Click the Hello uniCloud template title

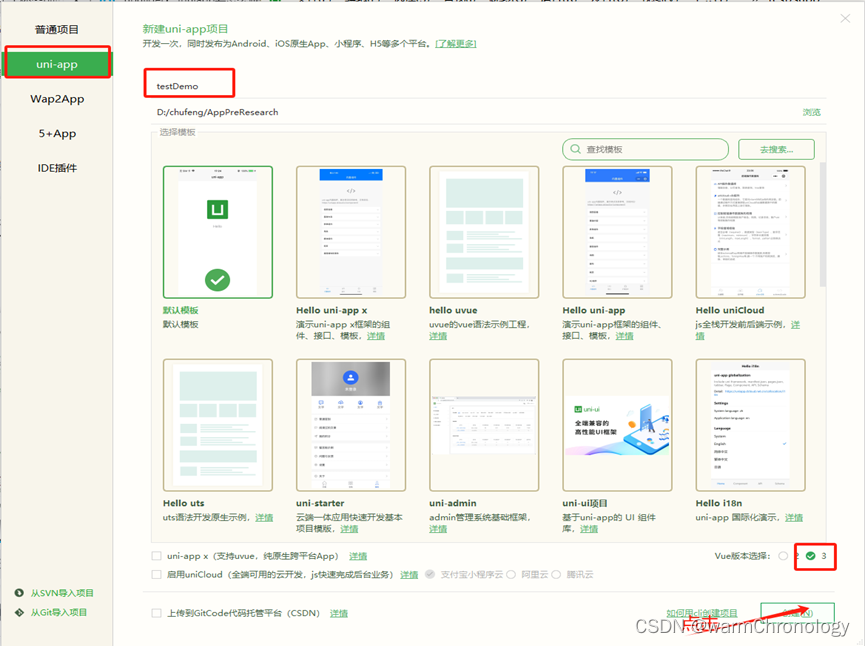(x=730, y=310)
